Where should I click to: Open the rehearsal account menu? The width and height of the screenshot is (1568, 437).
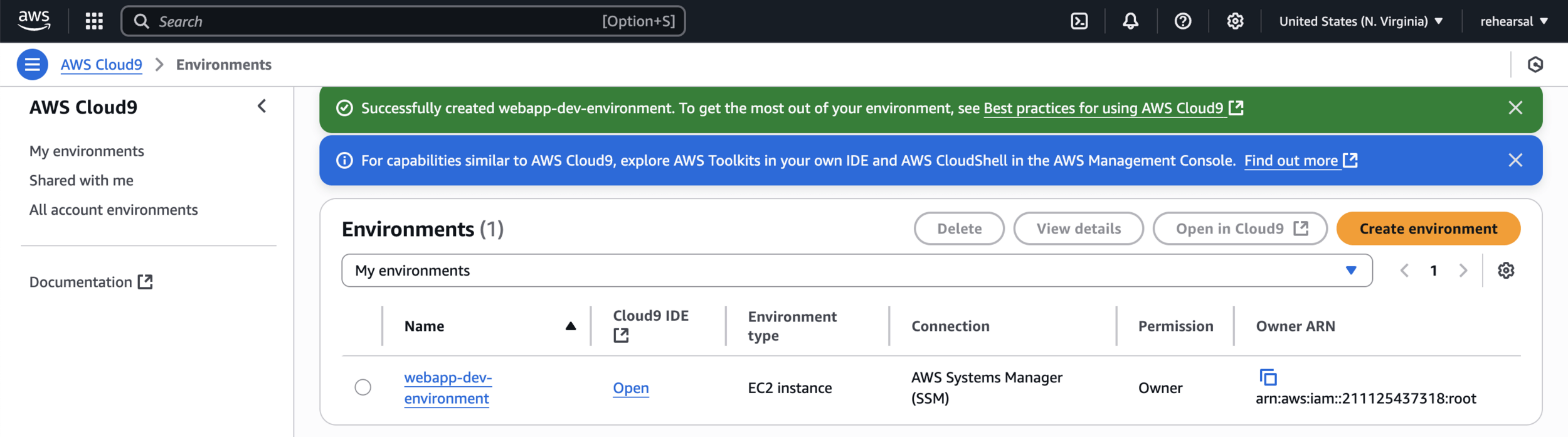pyautogui.click(x=1513, y=21)
